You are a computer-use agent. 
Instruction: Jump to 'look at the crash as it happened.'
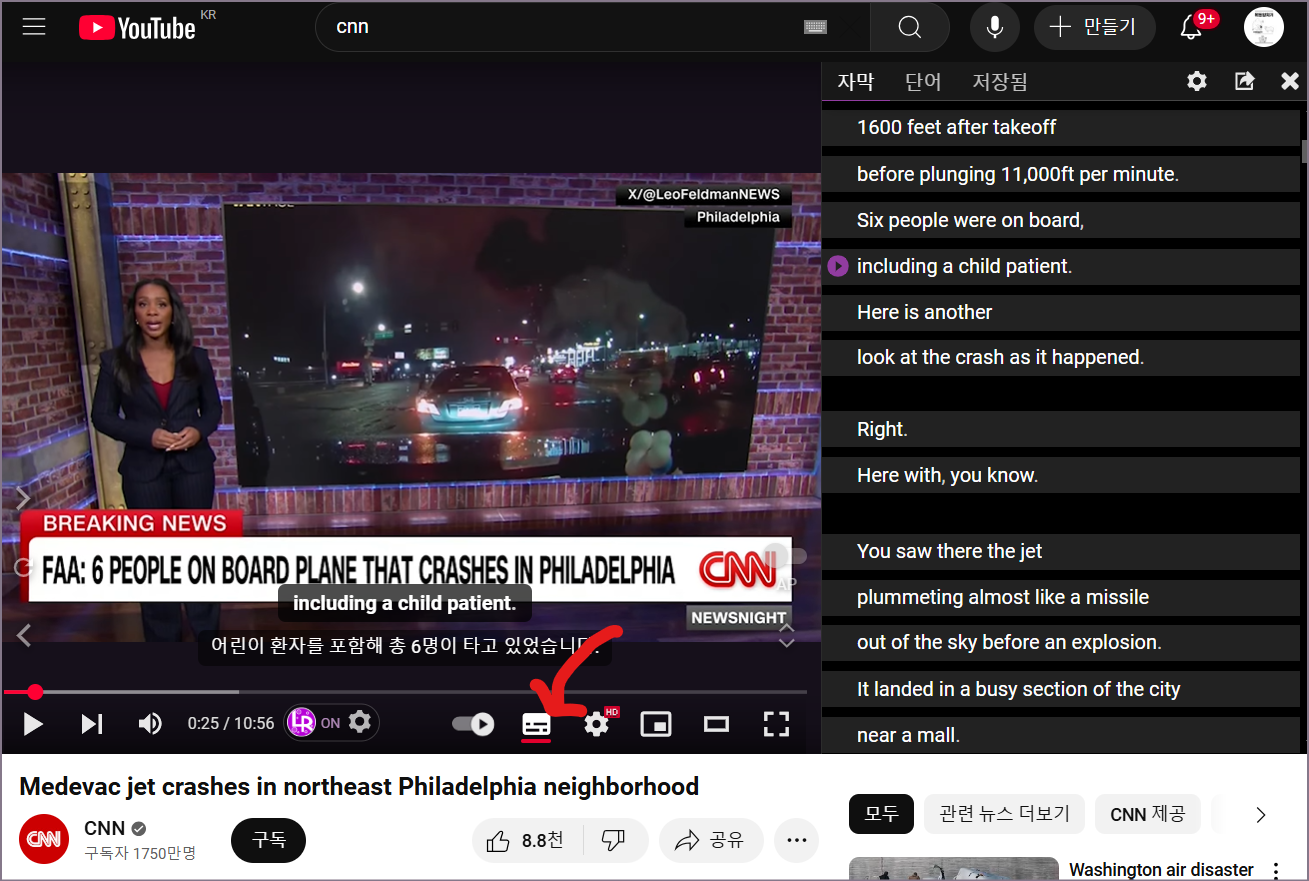coord(1061,357)
